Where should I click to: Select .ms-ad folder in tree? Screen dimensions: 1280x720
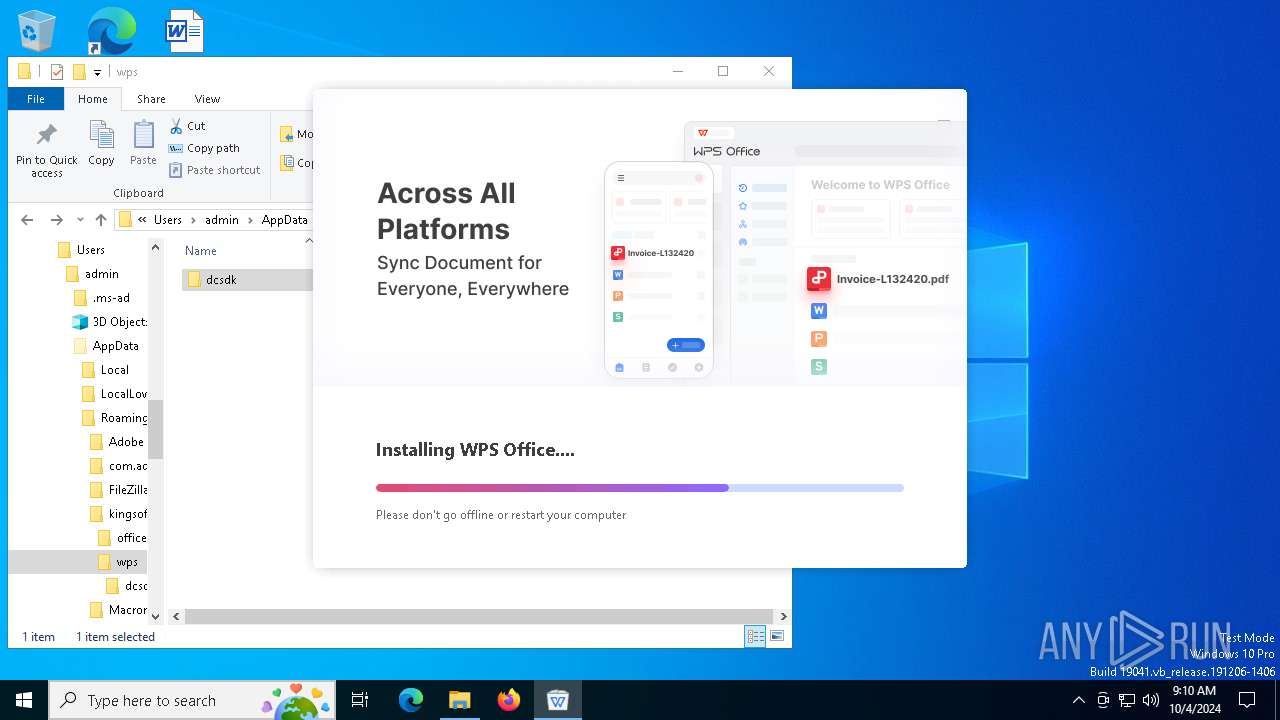(x=111, y=298)
